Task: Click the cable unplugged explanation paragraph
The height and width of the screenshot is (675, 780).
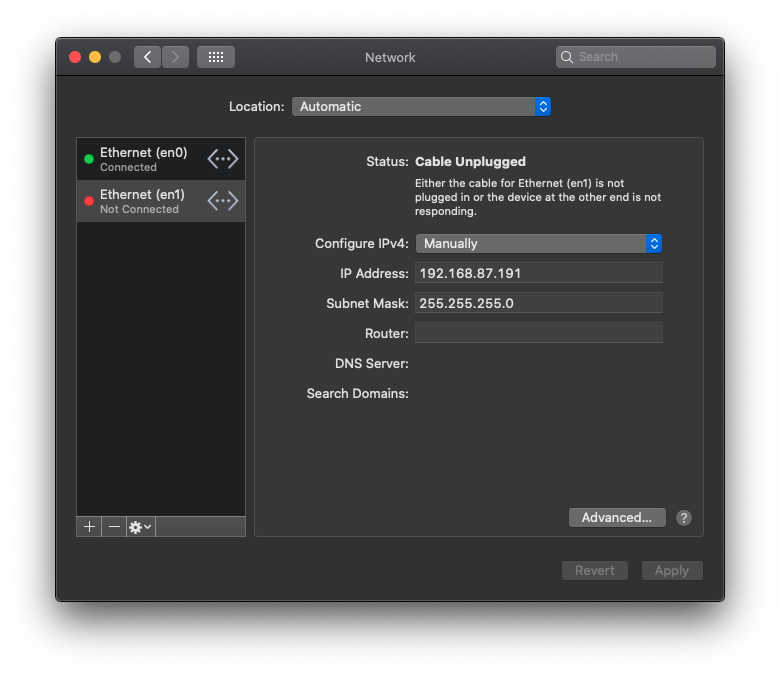Action: pyautogui.click(x=538, y=197)
